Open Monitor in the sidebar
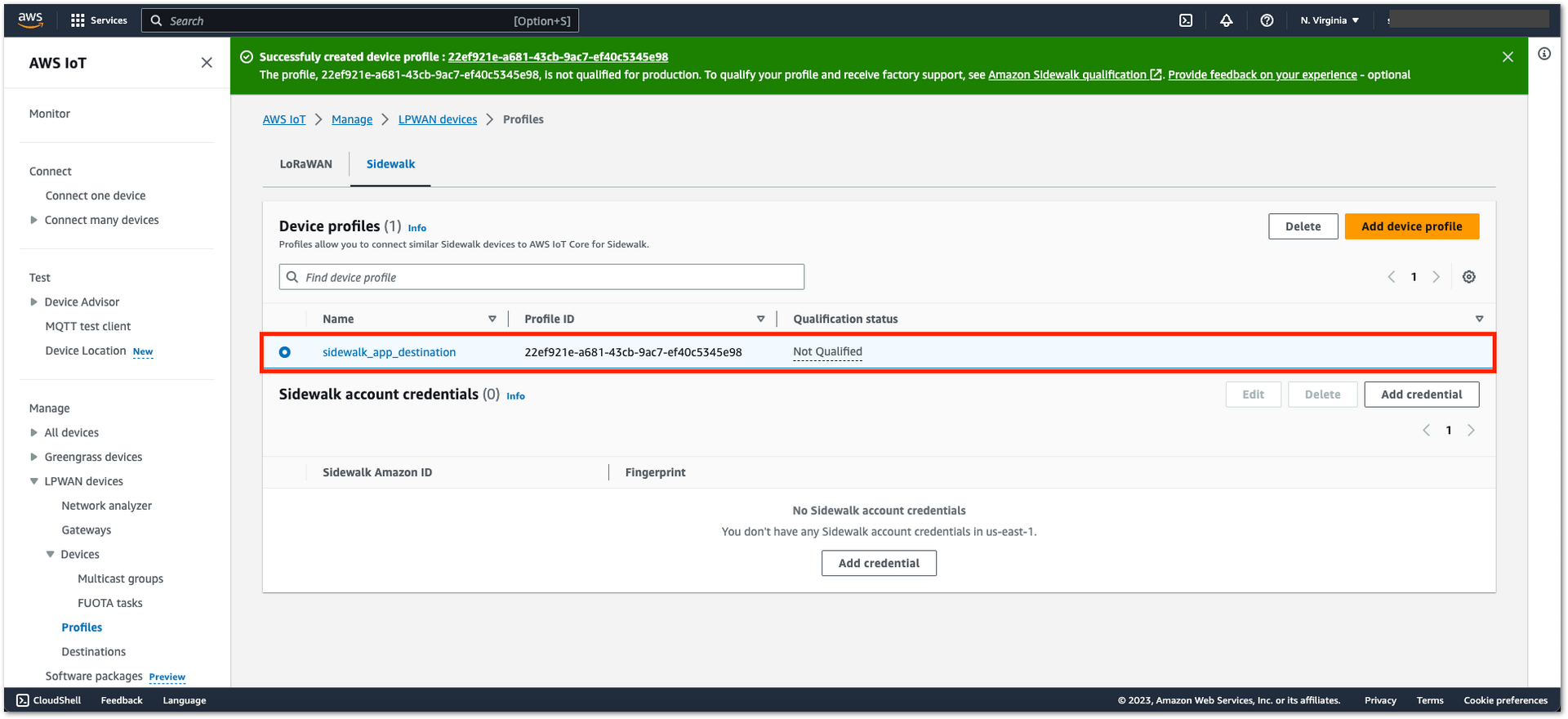 (x=50, y=114)
